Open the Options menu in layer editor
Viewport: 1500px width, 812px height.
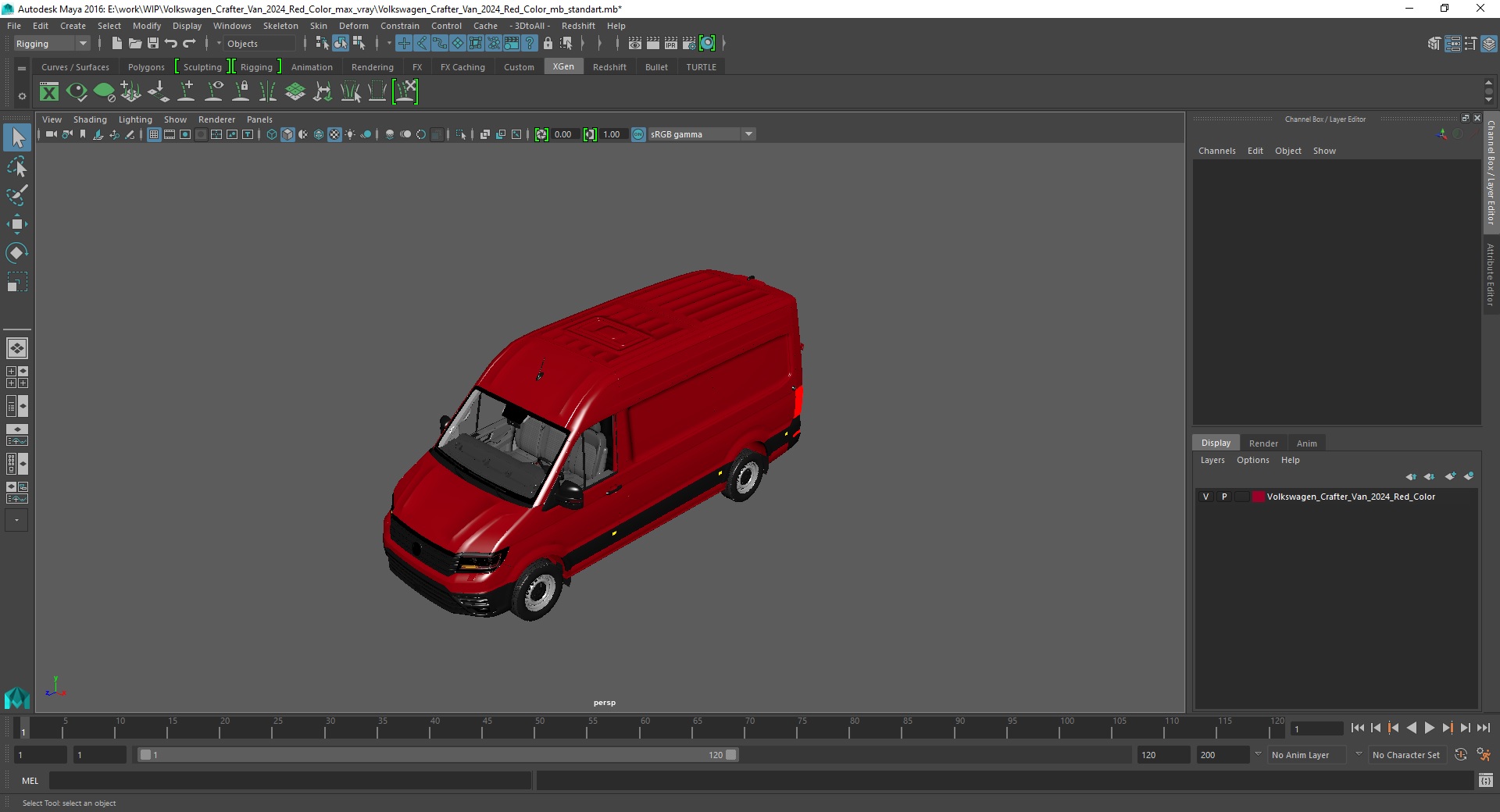click(x=1252, y=460)
